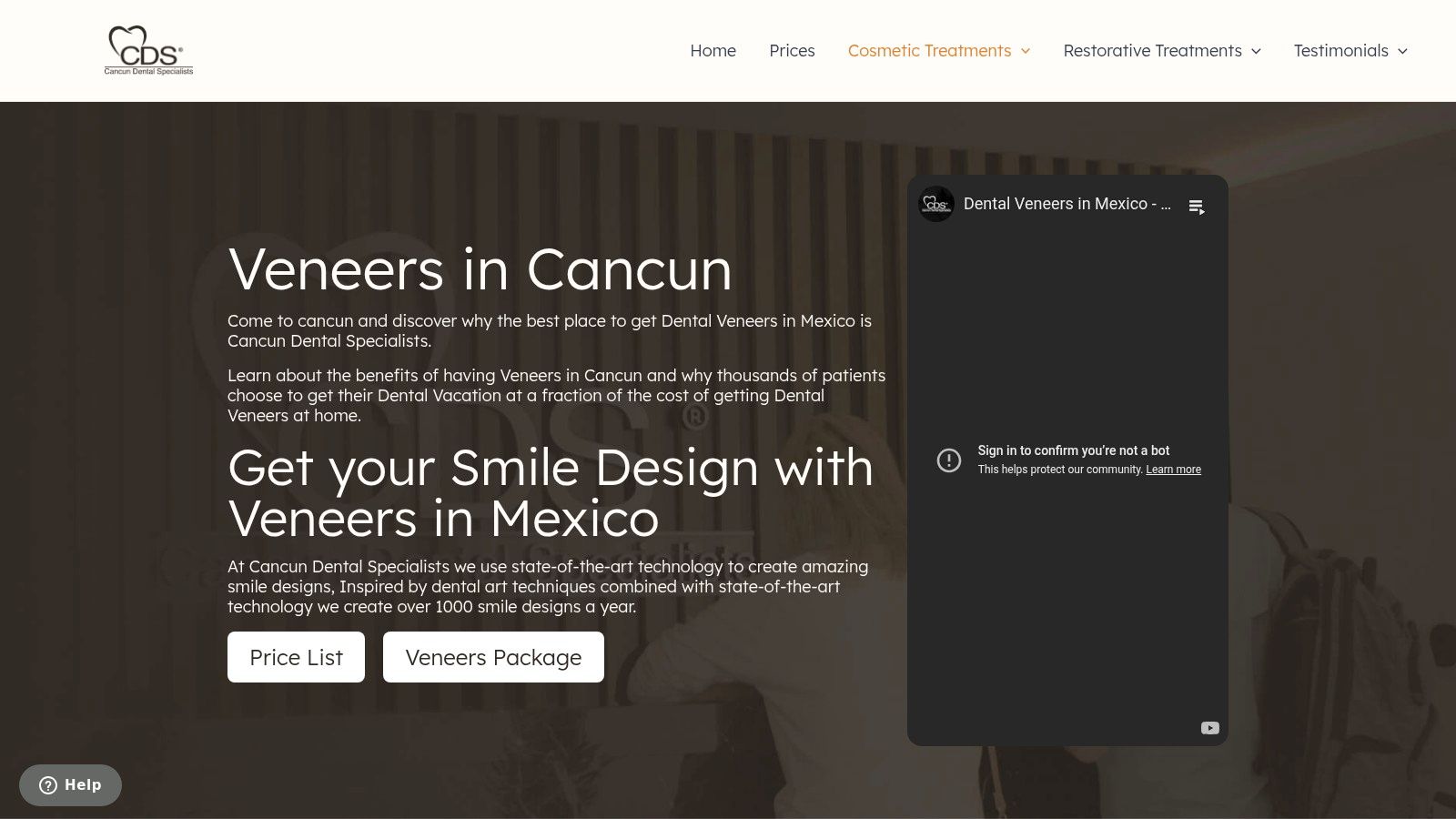
Task: Follow the Learn more link in the player
Action: (x=1173, y=469)
